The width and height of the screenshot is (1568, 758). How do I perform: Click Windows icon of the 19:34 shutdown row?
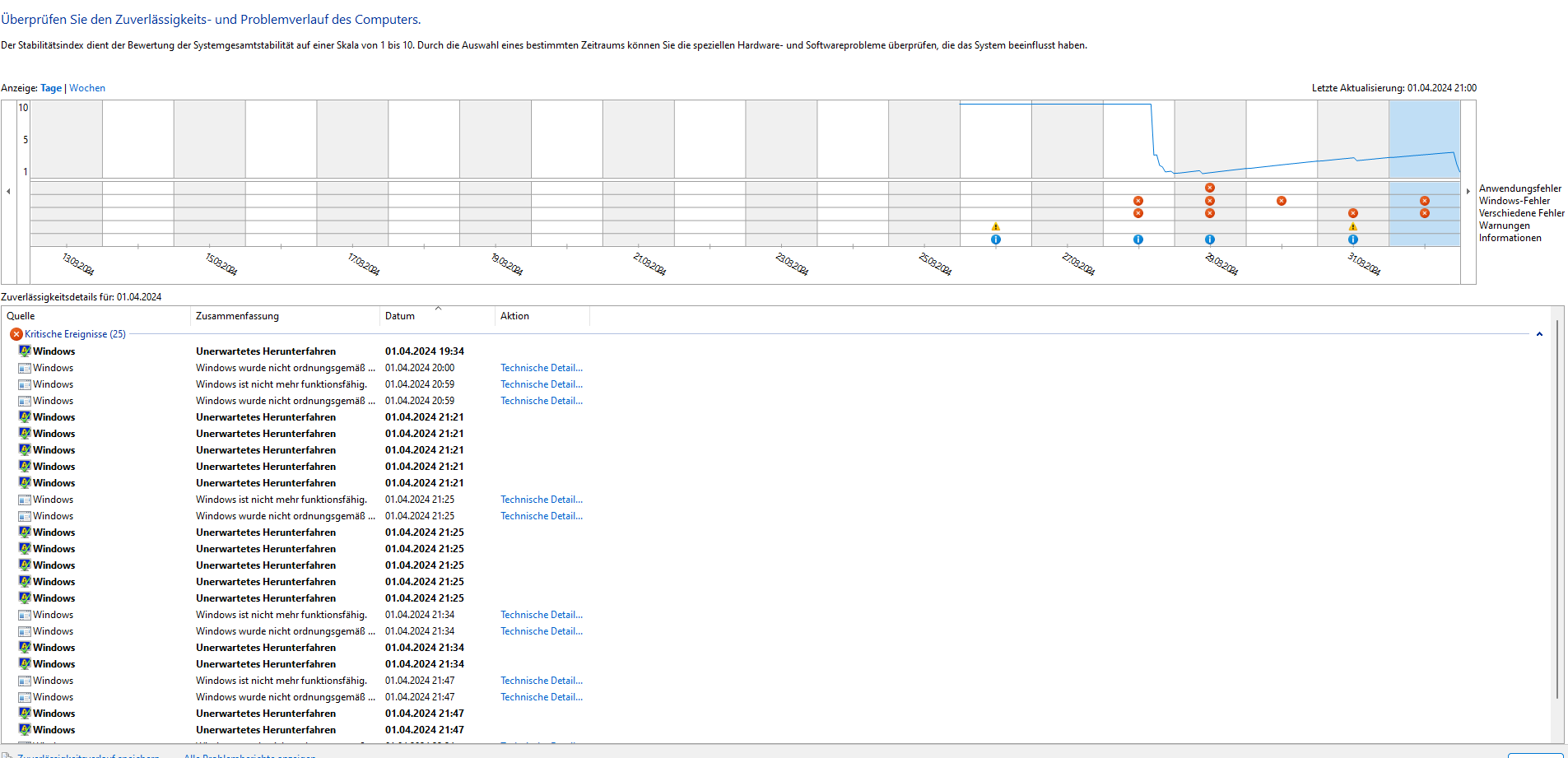[25, 351]
